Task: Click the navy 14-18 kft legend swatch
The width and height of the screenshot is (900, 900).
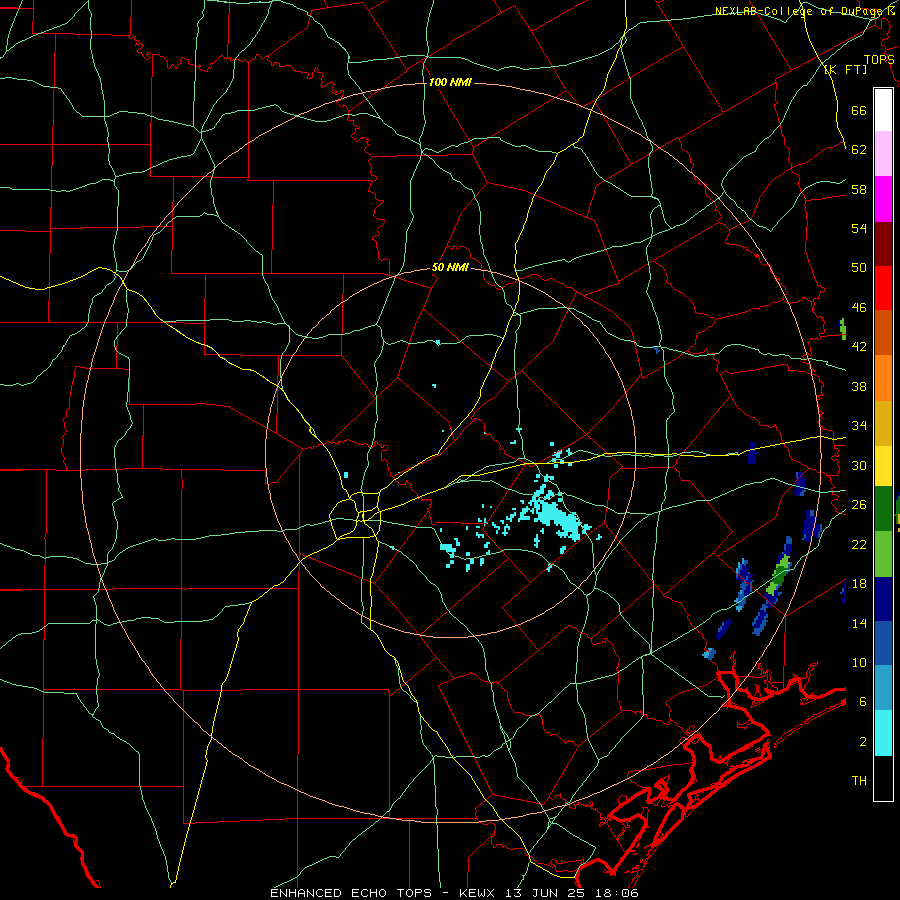Action: tap(883, 599)
